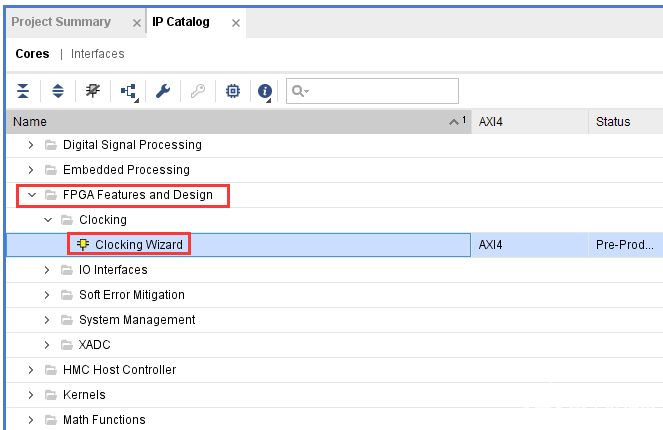This screenshot has width=663, height=430.
Task: Click the chip part compatibility icon
Action: point(232,91)
